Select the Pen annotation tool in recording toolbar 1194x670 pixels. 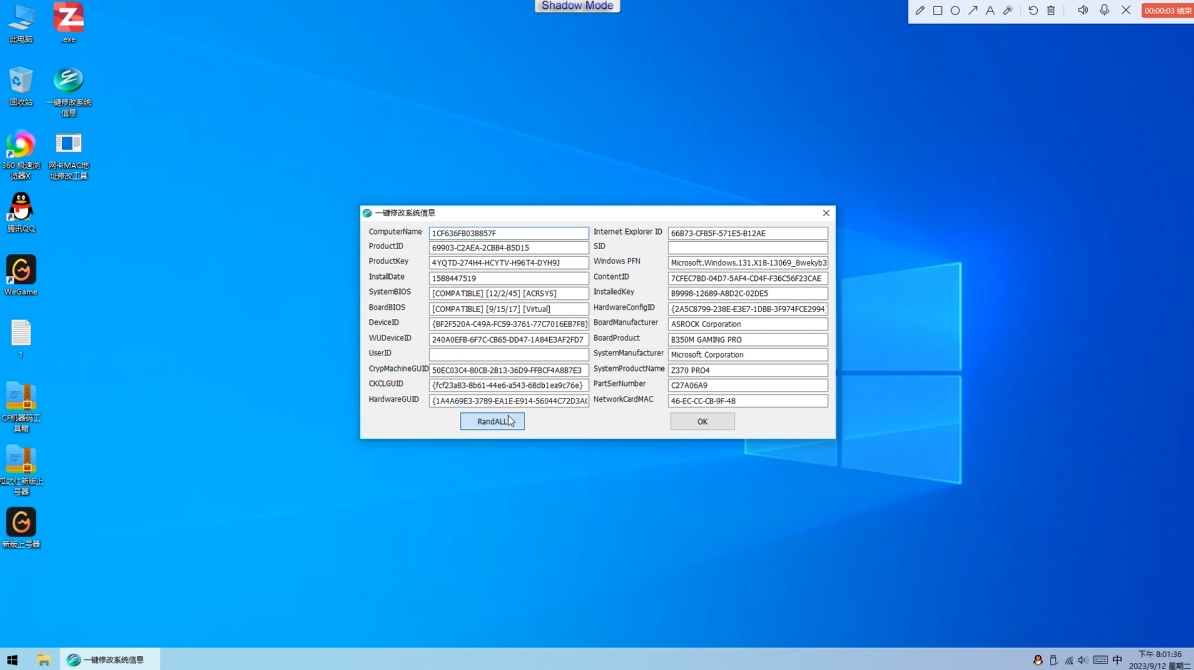click(920, 10)
